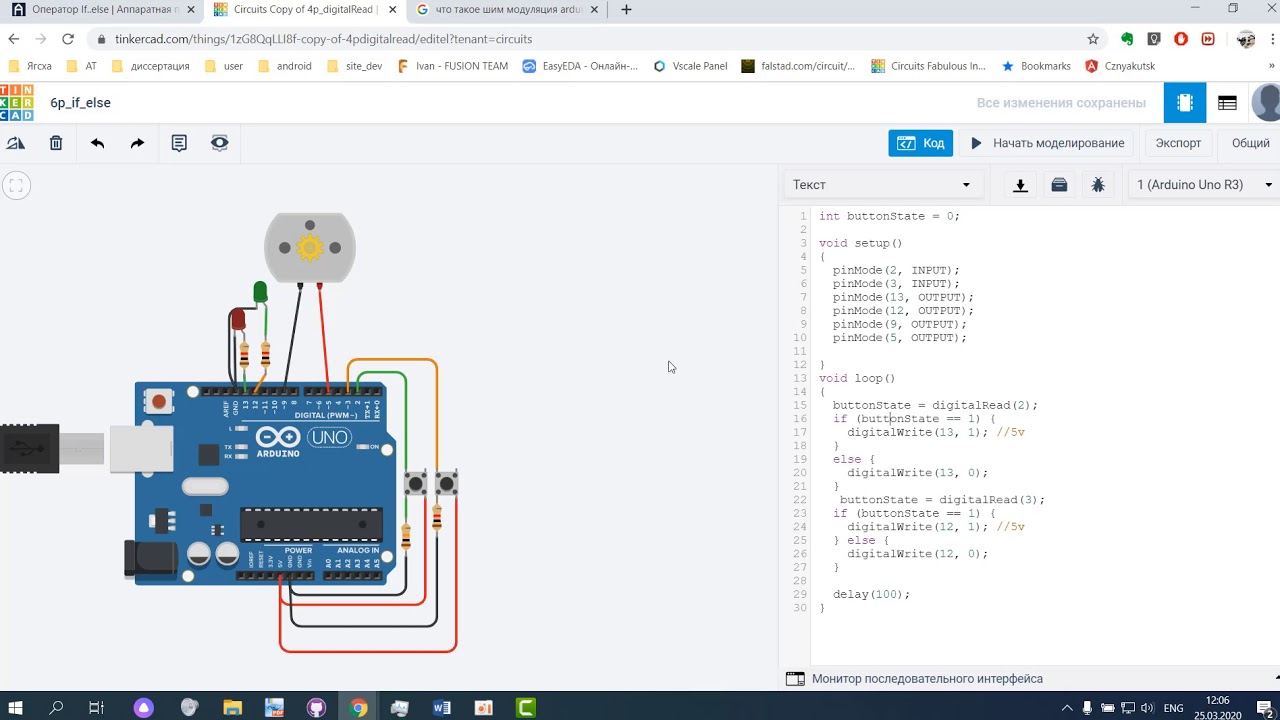Open component list table view
The width and height of the screenshot is (1280, 720).
(1227, 103)
